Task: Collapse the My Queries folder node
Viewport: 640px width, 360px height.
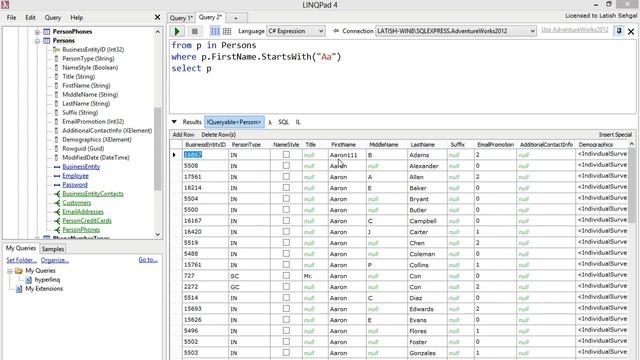Action: point(9,271)
